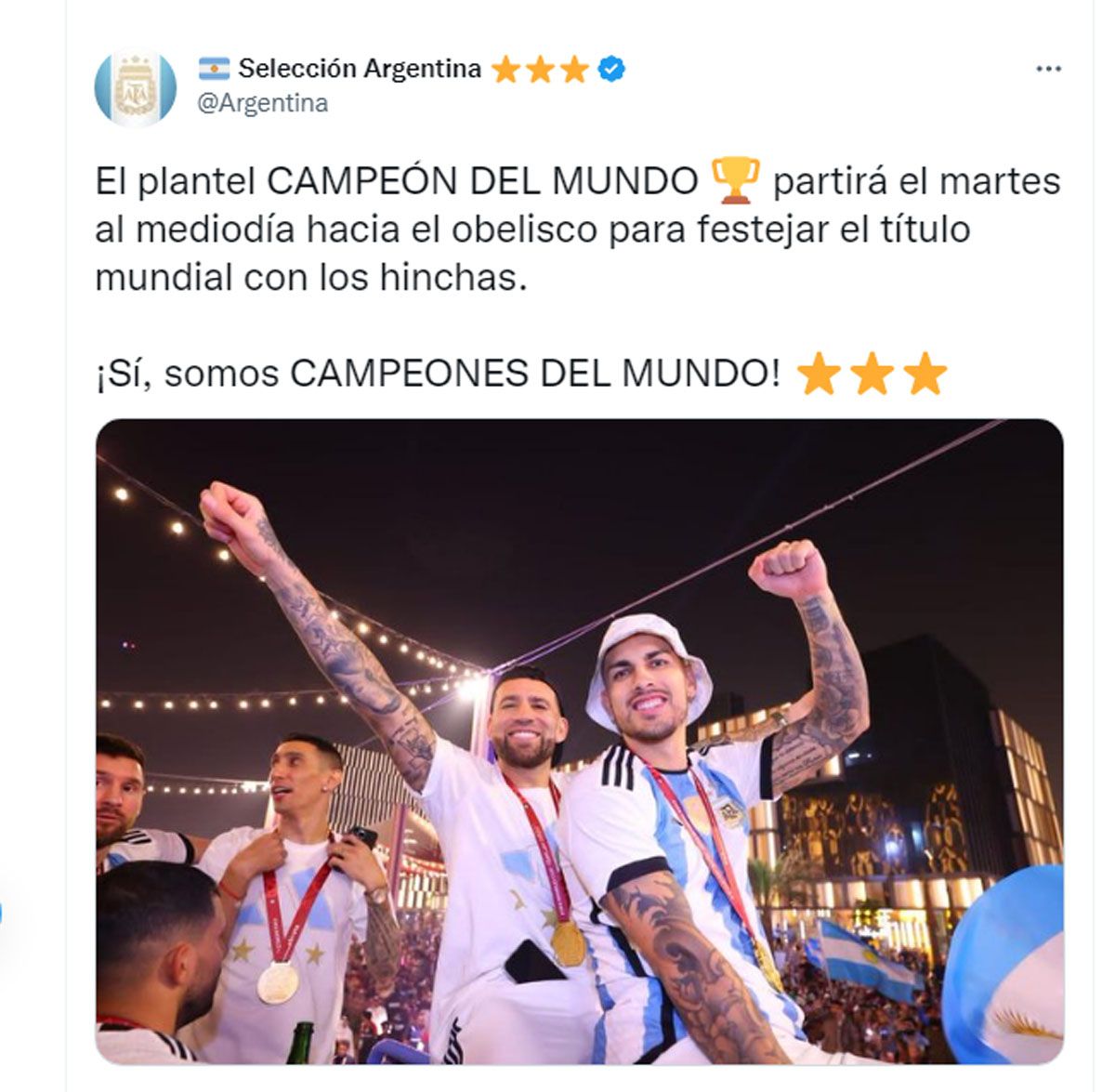This screenshot has height=1092, width=1115.
Task: Click the Argentina flag emoji beside the name
Action: (x=214, y=68)
